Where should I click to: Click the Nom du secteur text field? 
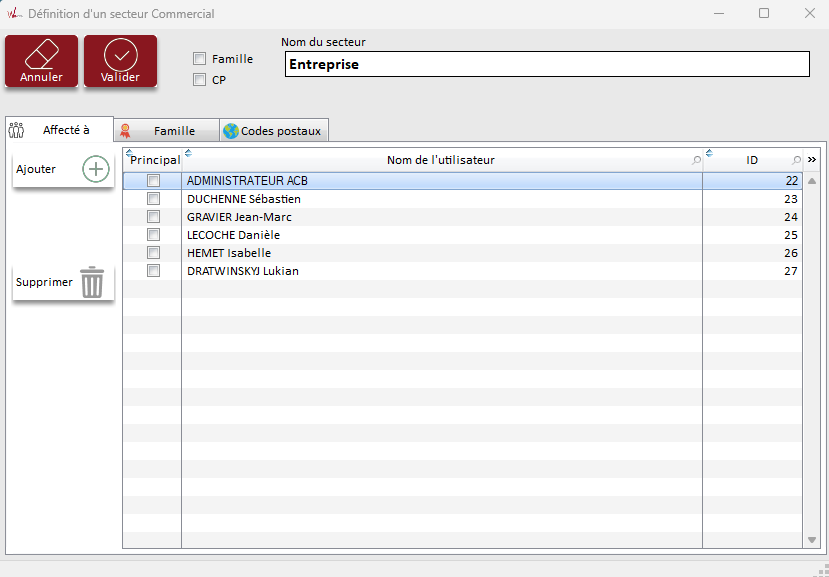546,64
